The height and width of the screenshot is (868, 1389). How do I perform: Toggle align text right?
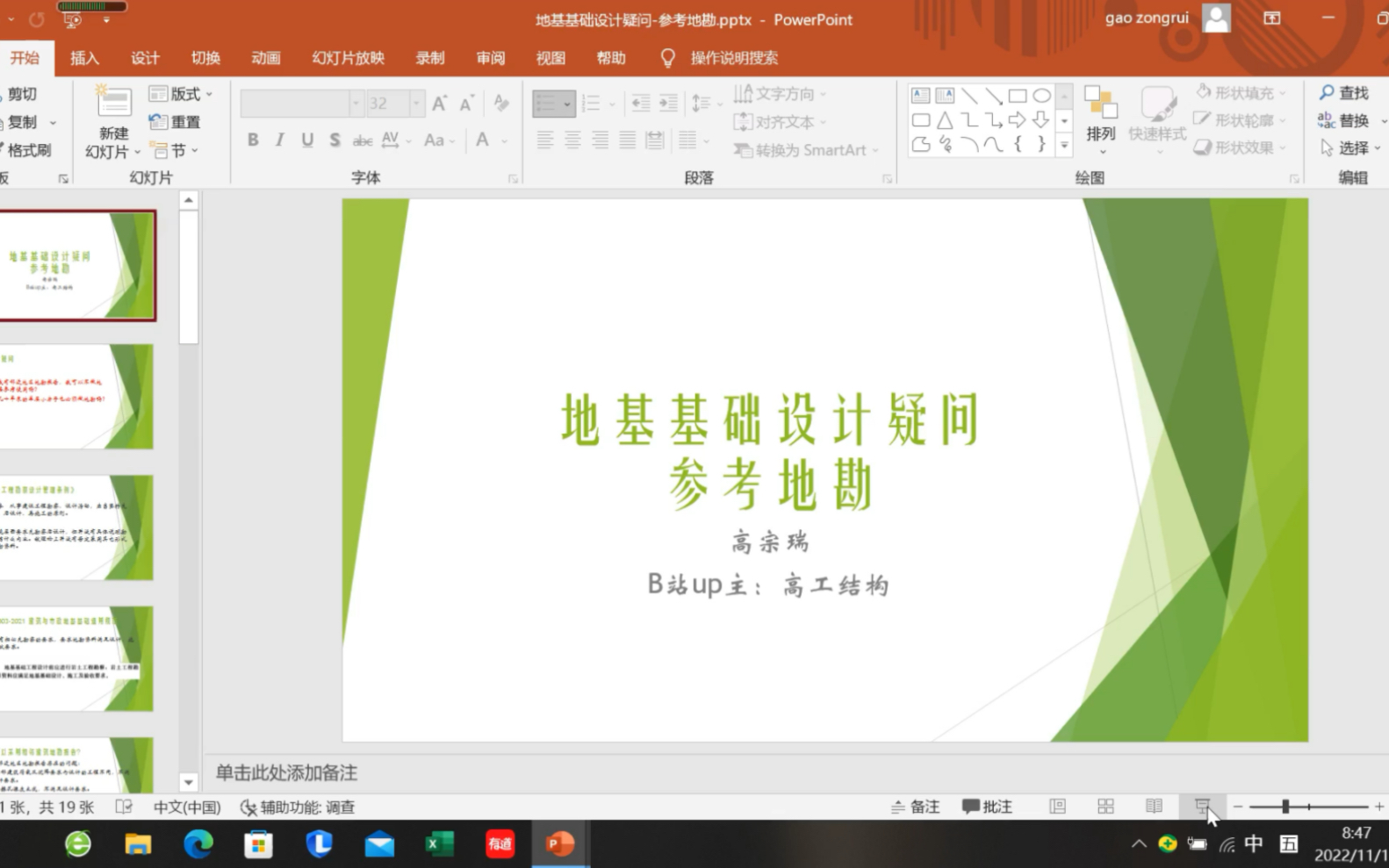[600, 140]
